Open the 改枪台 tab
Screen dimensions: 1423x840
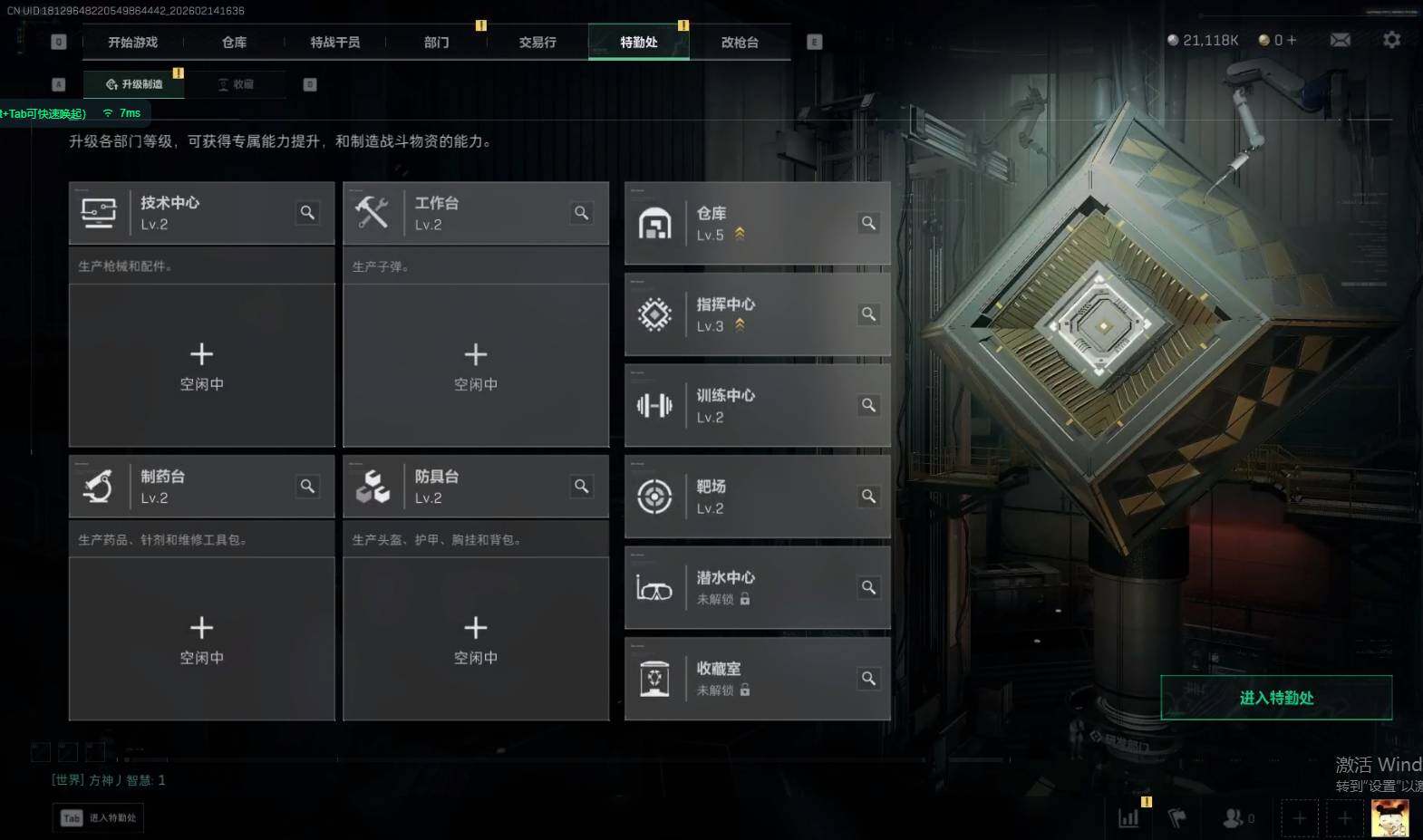click(740, 42)
